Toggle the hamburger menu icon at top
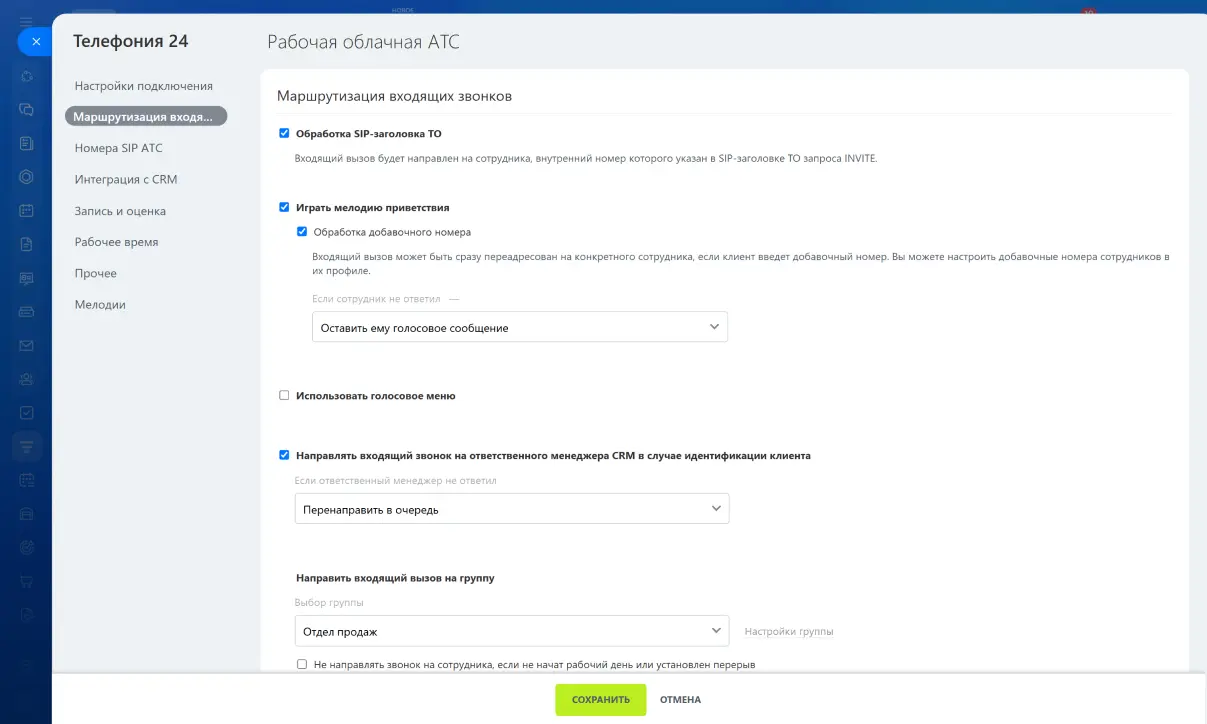1207x724 pixels. [26, 20]
